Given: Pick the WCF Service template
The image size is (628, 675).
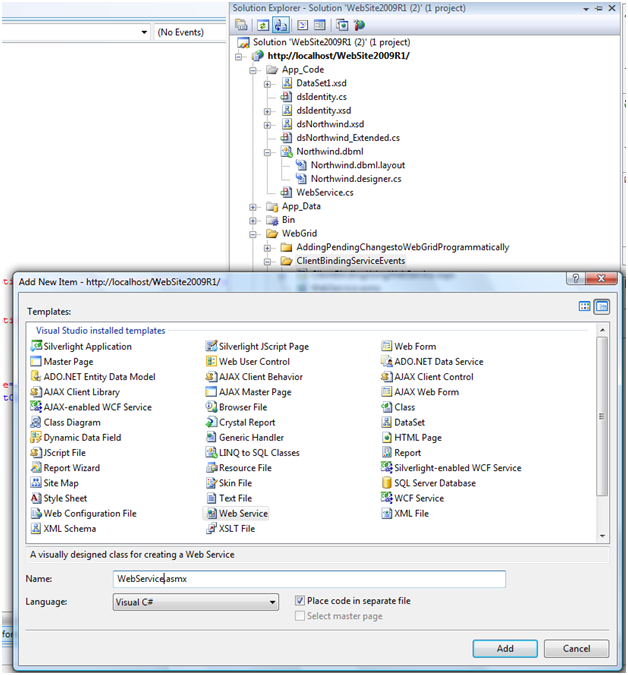Looking at the screenshot, I should (x=418, y=498).
